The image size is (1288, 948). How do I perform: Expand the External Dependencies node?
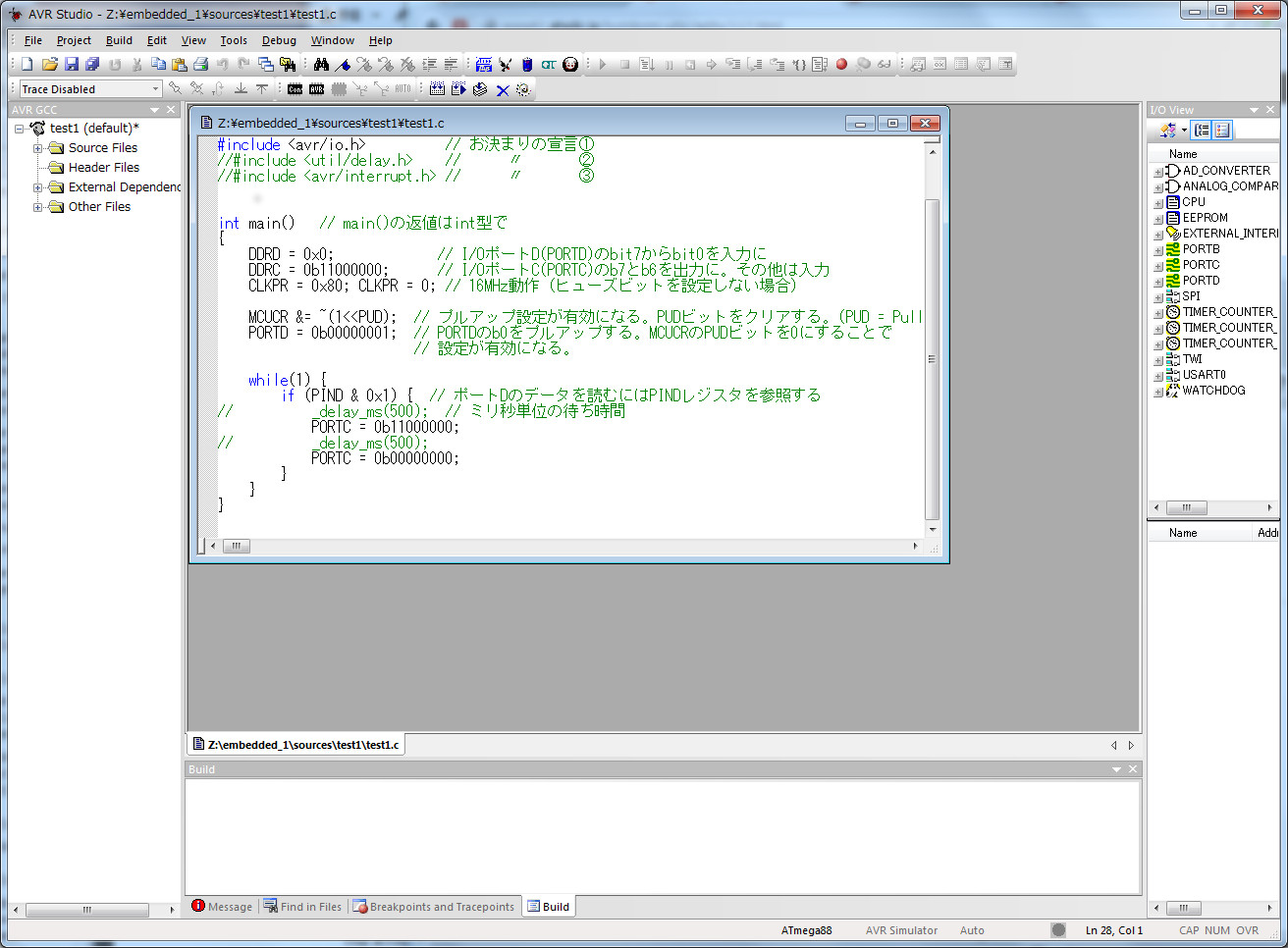click(x=38, y=187)
